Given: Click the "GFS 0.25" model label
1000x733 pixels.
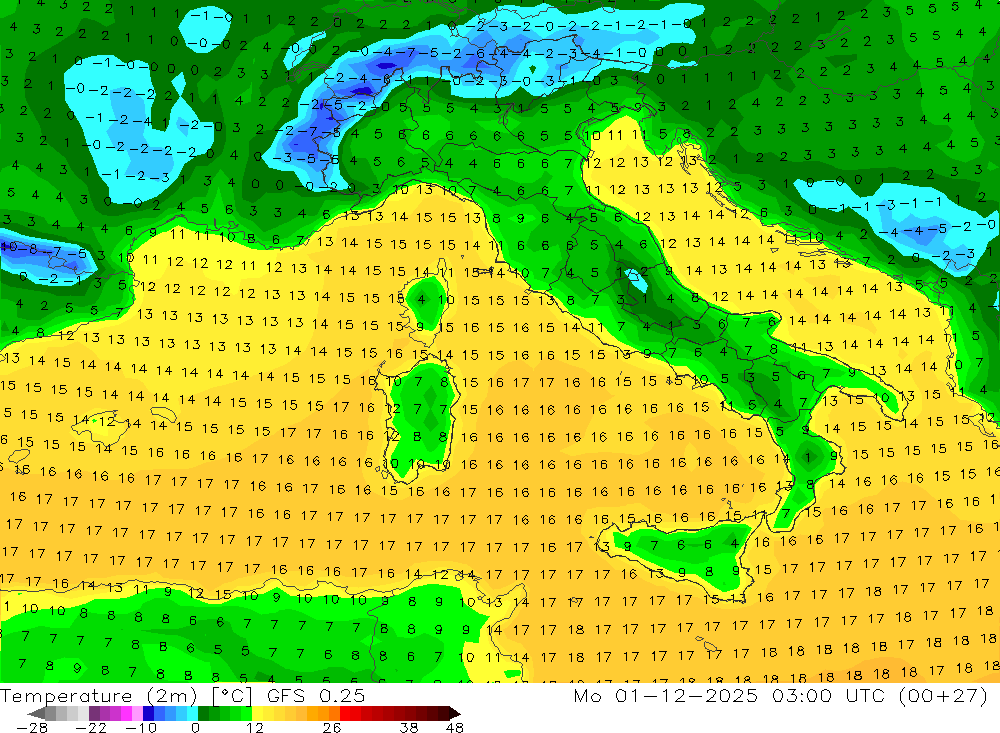Looking at the screenshot, I should 316,696.
